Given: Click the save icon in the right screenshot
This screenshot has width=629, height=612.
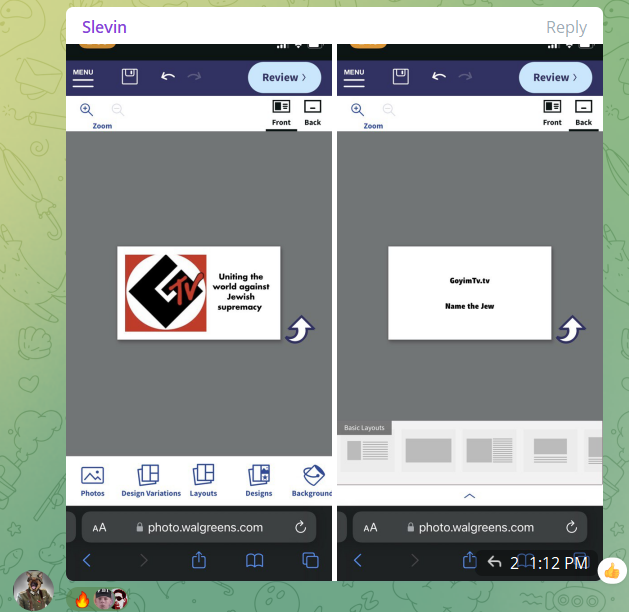Looking at the screenshot, I should (x=401, y=76).
